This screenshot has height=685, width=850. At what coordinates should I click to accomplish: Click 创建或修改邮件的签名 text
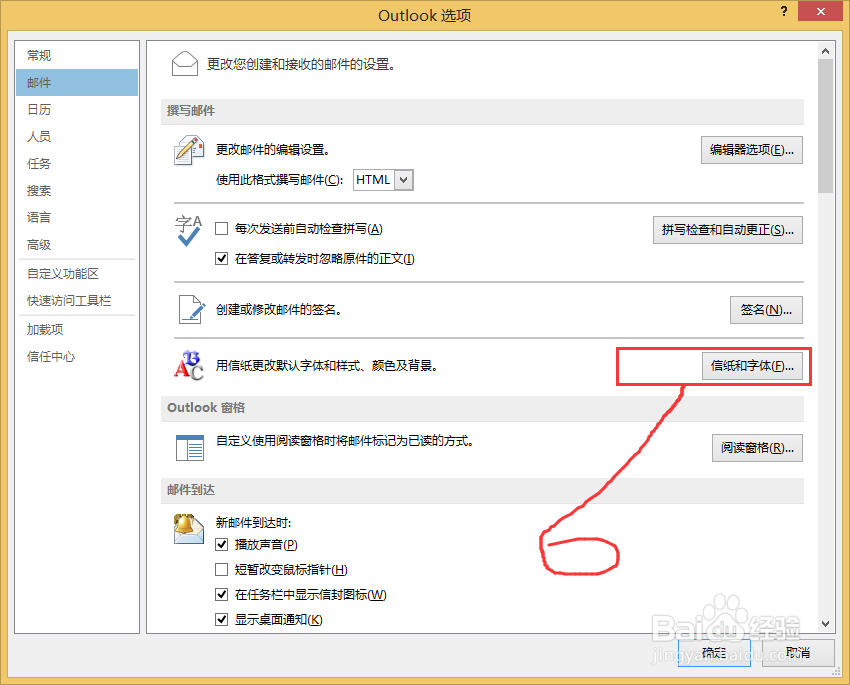(278, 309)
